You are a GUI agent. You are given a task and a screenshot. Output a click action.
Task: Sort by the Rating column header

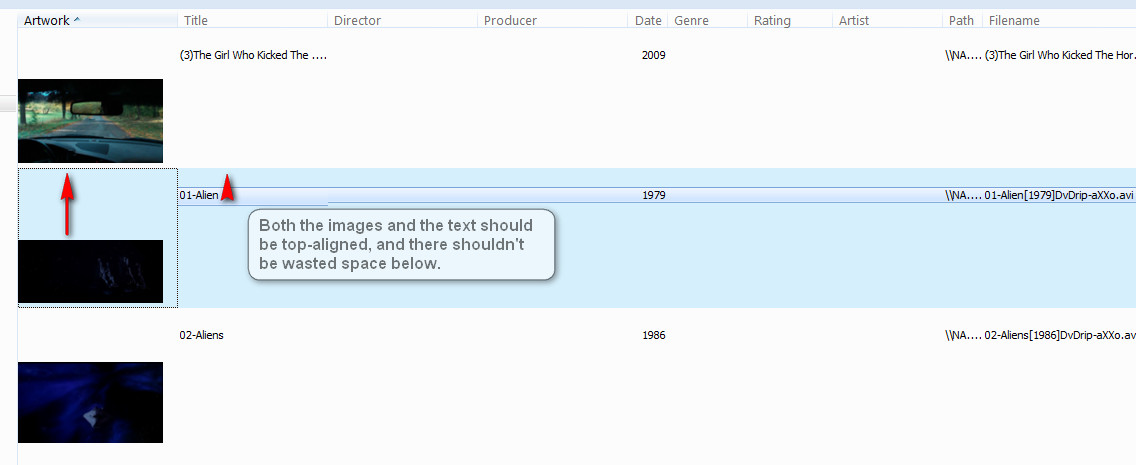pyautogui.click(x=772, y=20)
